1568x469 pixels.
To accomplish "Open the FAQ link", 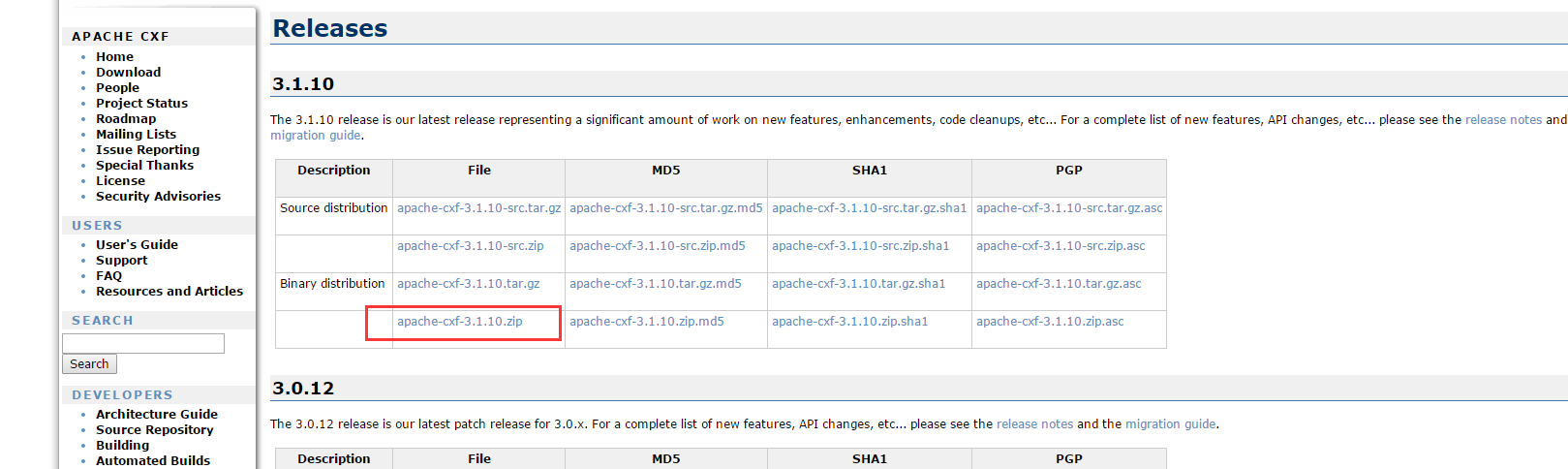I will [x=108, y=276].
